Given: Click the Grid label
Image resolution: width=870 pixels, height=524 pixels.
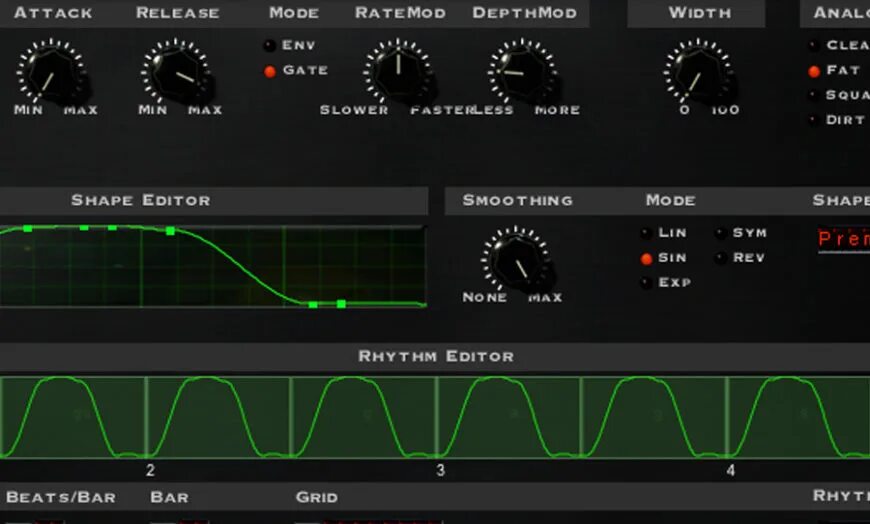Looking at the screenshot, I should (x=317, y=497).
